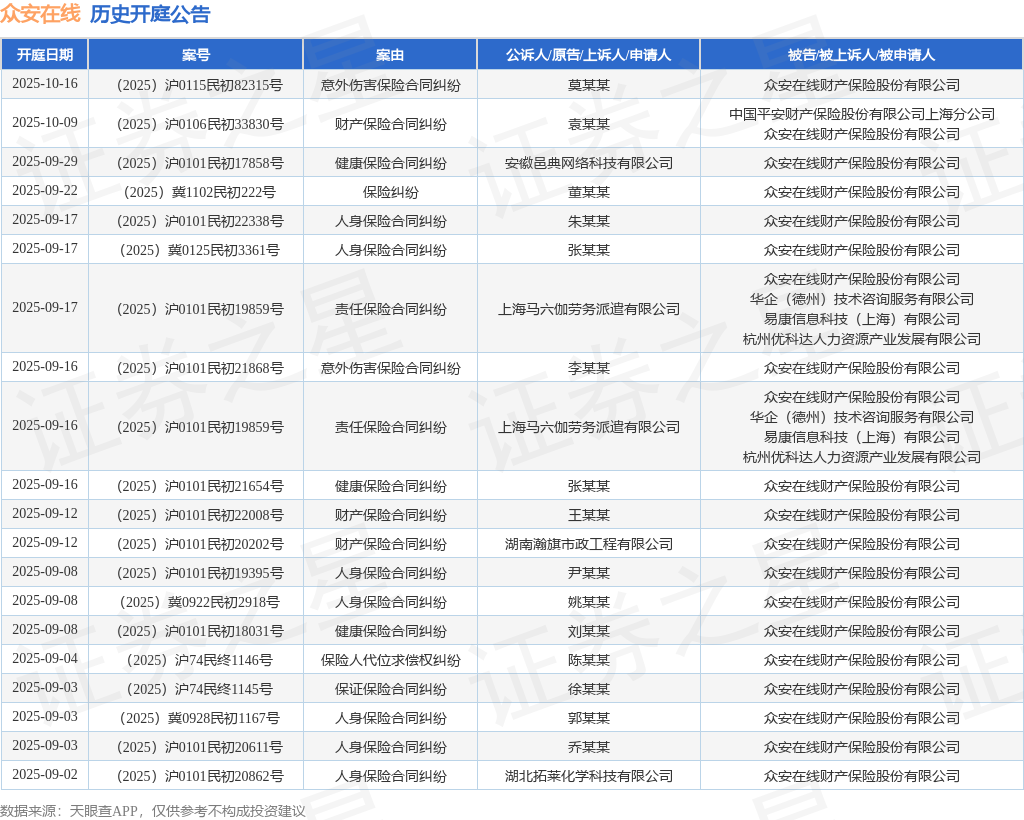Select plaintiff 董某某
The image size is (1024, 820).
point(588,192)
